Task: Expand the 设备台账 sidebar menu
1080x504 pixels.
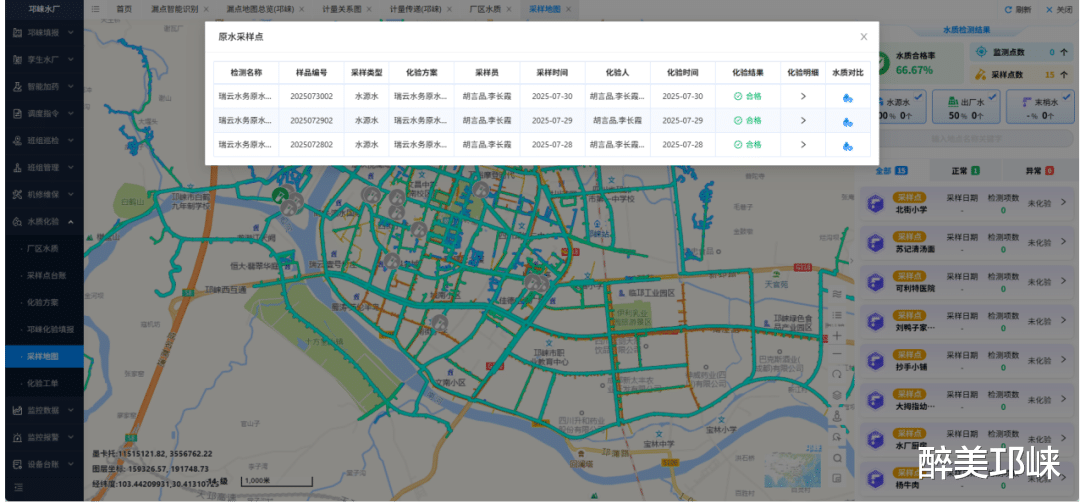Action: pos(44,464)
